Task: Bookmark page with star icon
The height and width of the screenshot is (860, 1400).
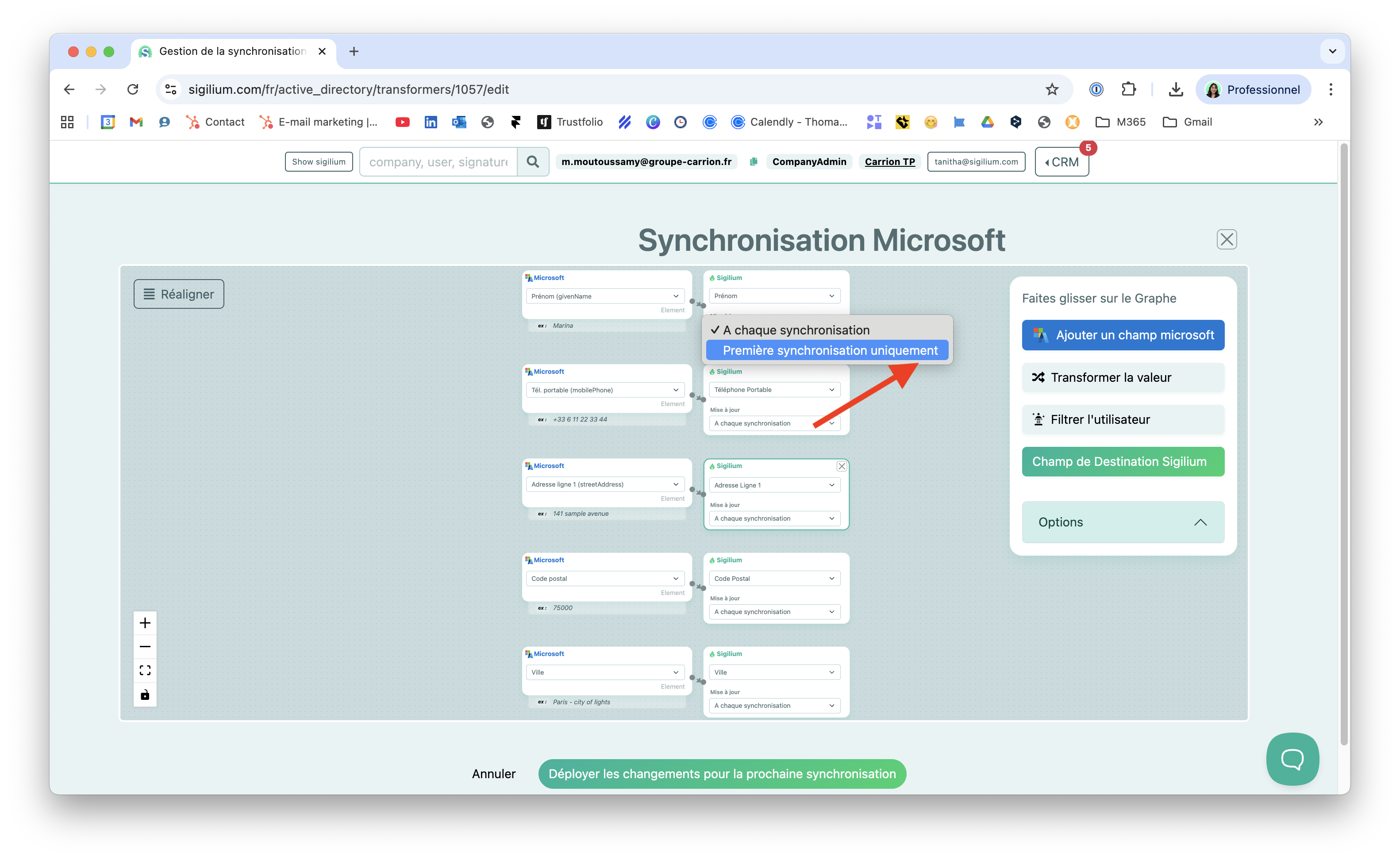Action: click(x=1052, y=89)
